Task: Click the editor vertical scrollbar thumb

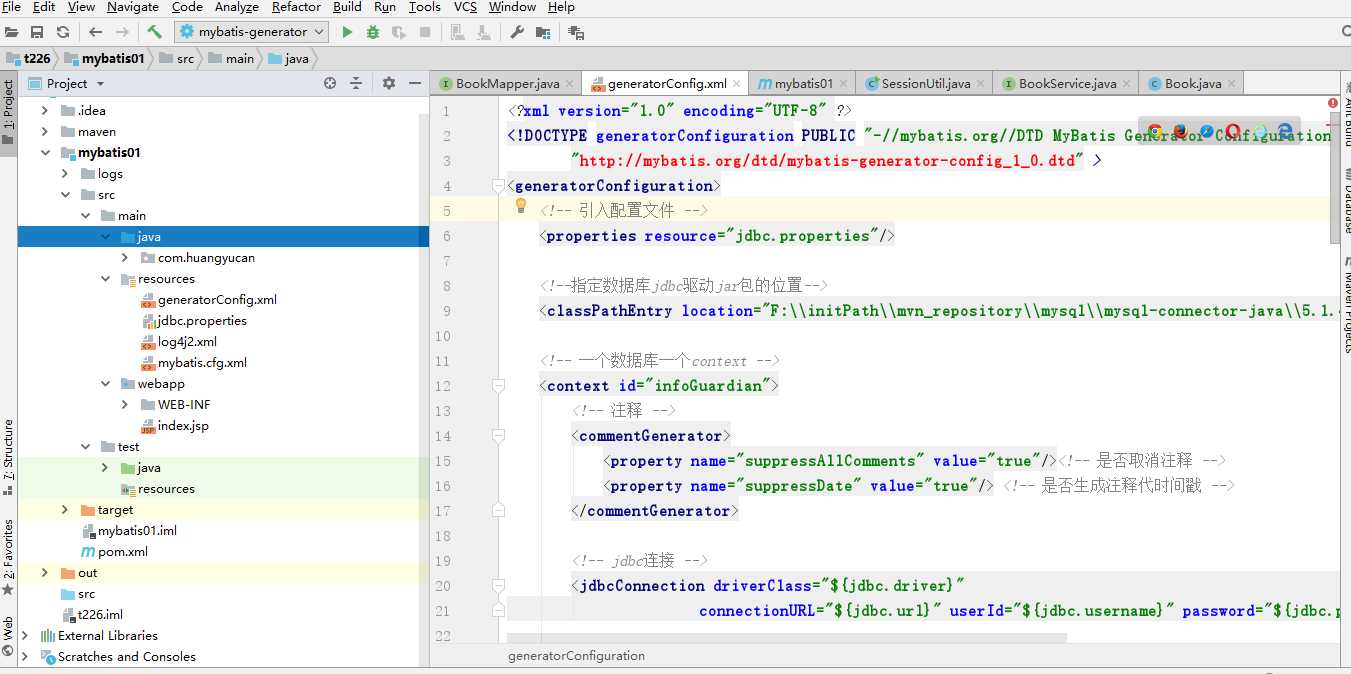Action: [x=1334, y=176]
